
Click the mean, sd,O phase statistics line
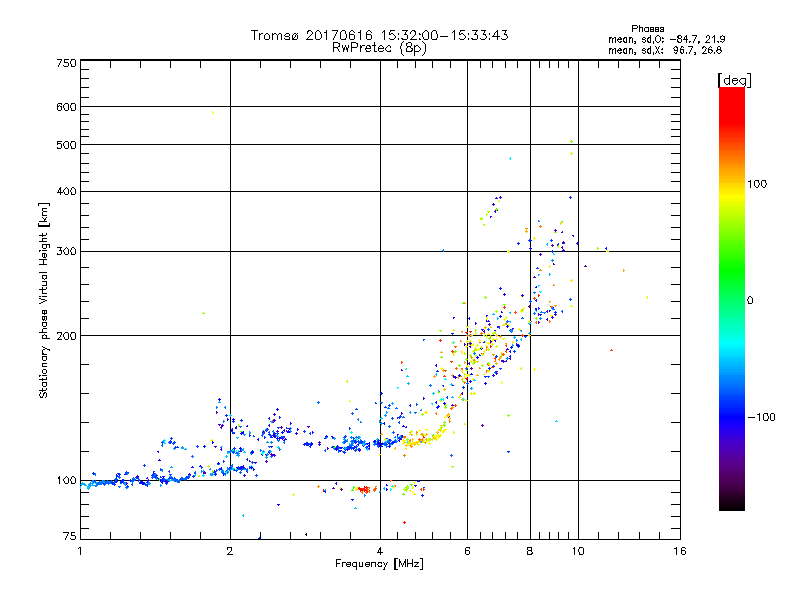coord(666,40)
